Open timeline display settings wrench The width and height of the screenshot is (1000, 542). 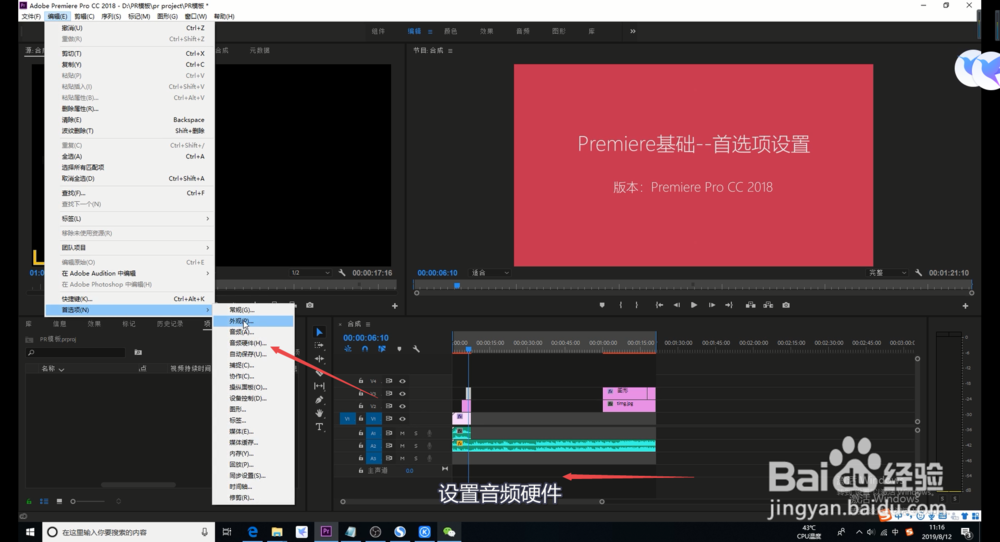click(x=416, y=349)
